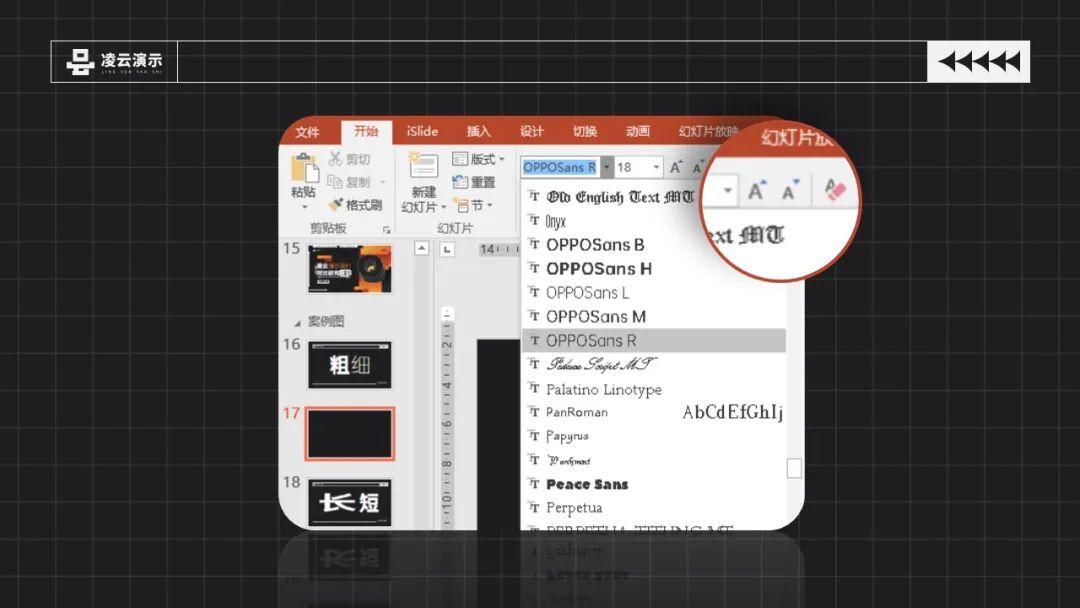Open the 节 section dropdown
The width and height of the screenshot is (1080, 608).
click(473, 205)
